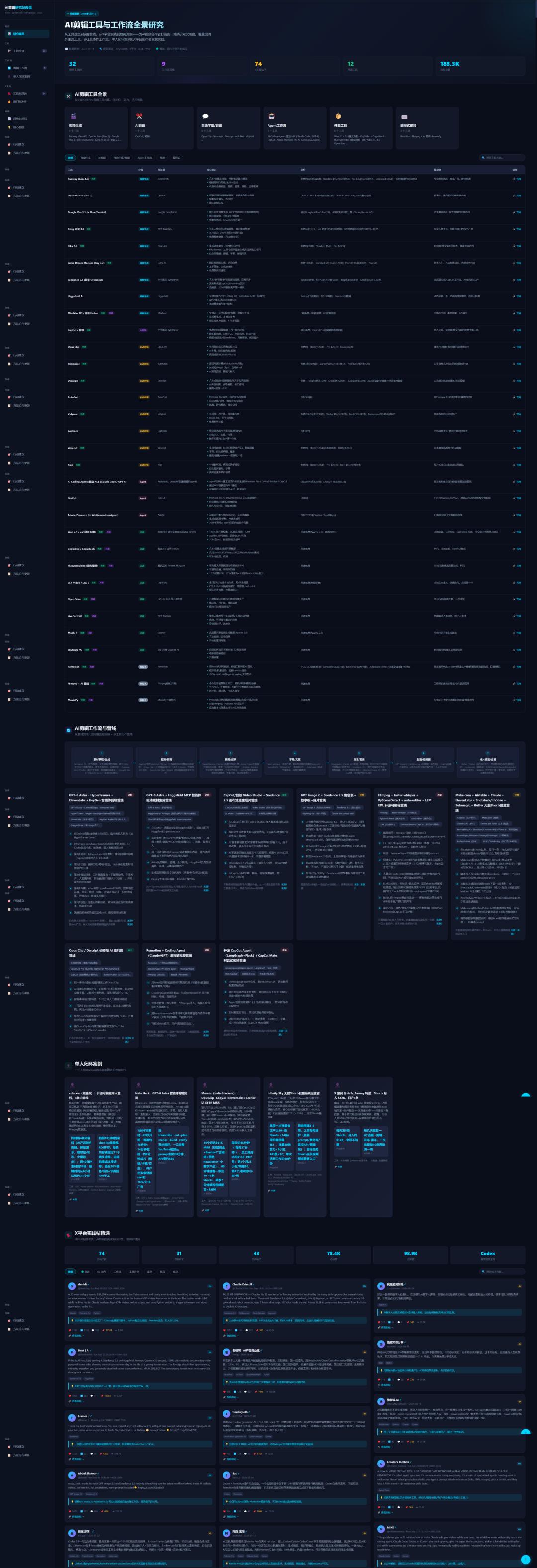Click the AI剪辑 scissors card icon
Screen dimensions: 537x1568
(139, 116)
